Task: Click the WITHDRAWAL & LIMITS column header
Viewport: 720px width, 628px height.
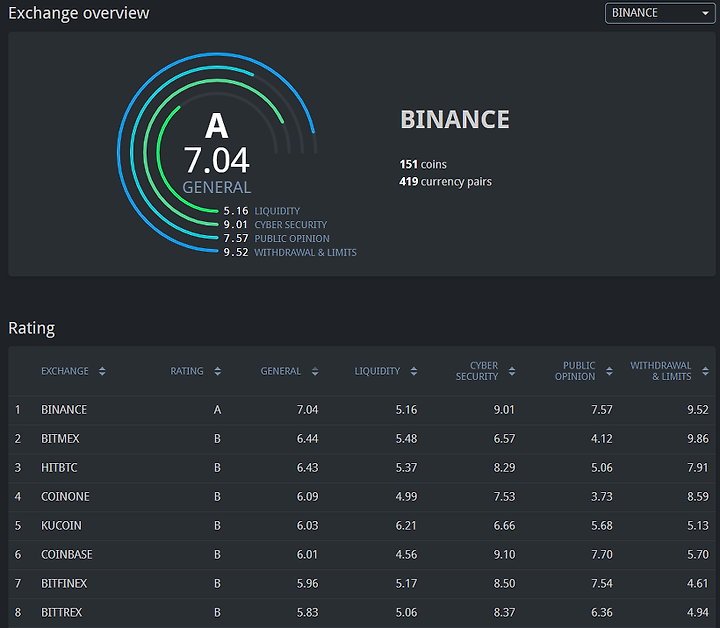Action: 661,371
